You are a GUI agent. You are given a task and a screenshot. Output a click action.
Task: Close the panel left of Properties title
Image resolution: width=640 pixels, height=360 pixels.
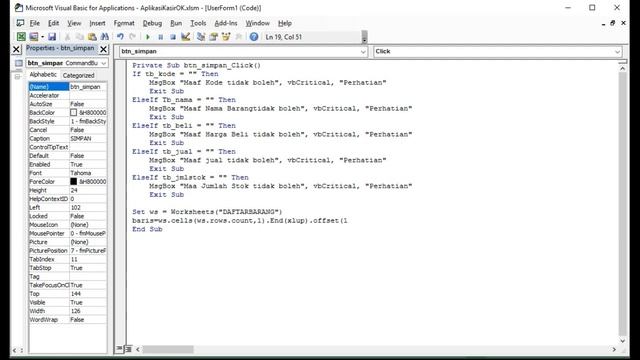coord(16,49)
